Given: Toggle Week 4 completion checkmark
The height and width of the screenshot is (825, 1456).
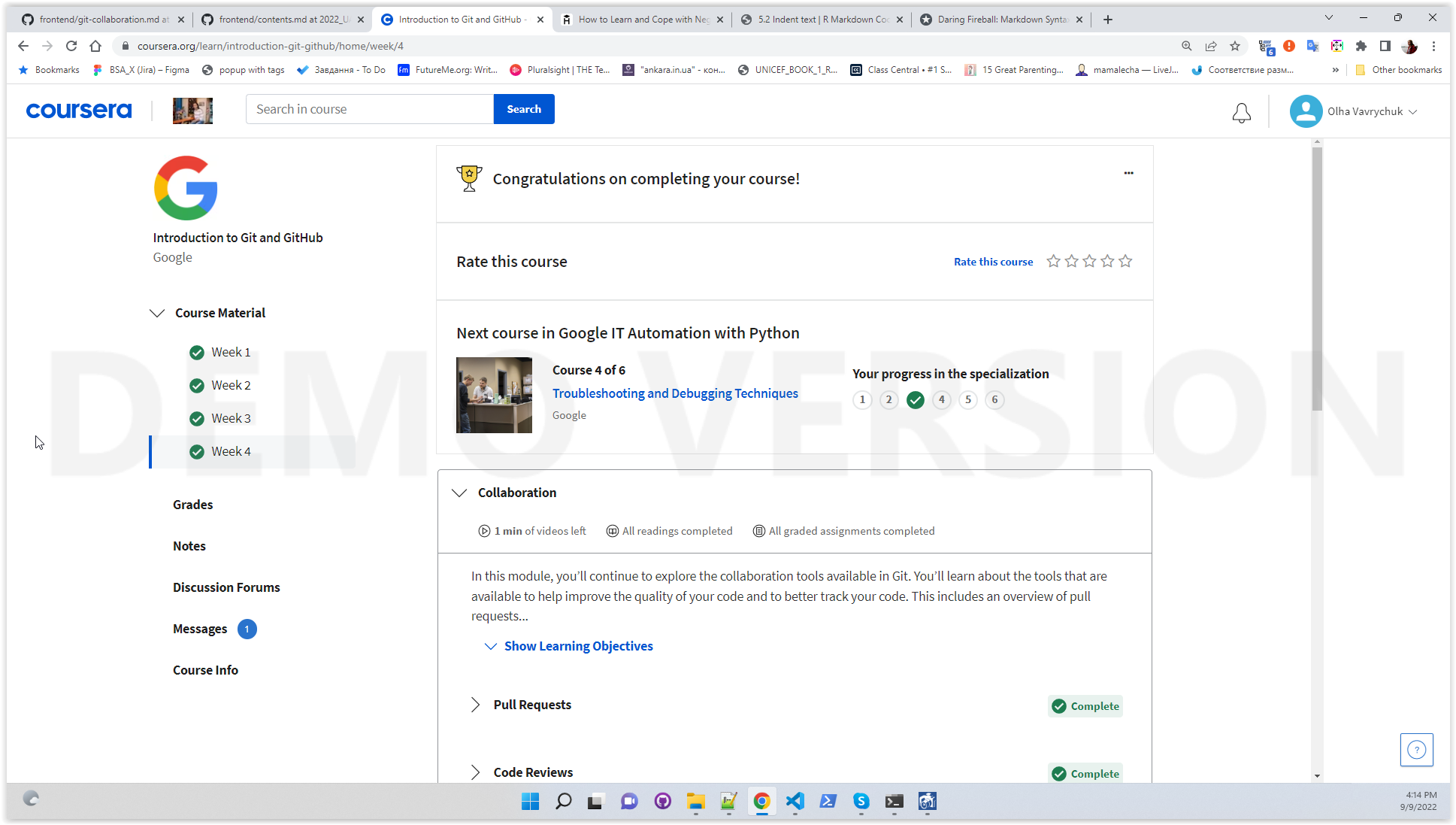Looking at the screenshot, I should pyautogui.click(x=197, y=451).
